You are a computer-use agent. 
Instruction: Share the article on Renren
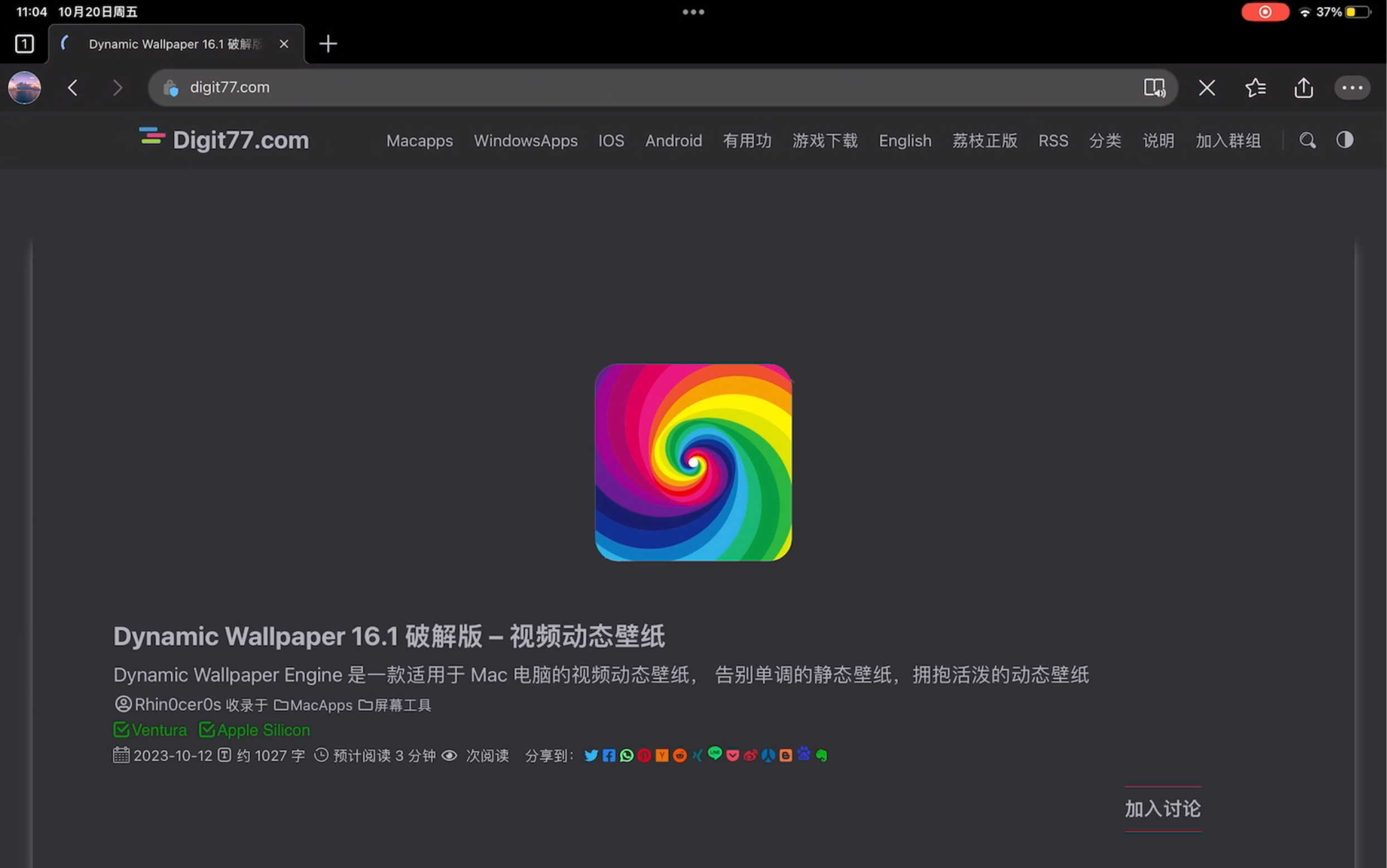[768, 755]
